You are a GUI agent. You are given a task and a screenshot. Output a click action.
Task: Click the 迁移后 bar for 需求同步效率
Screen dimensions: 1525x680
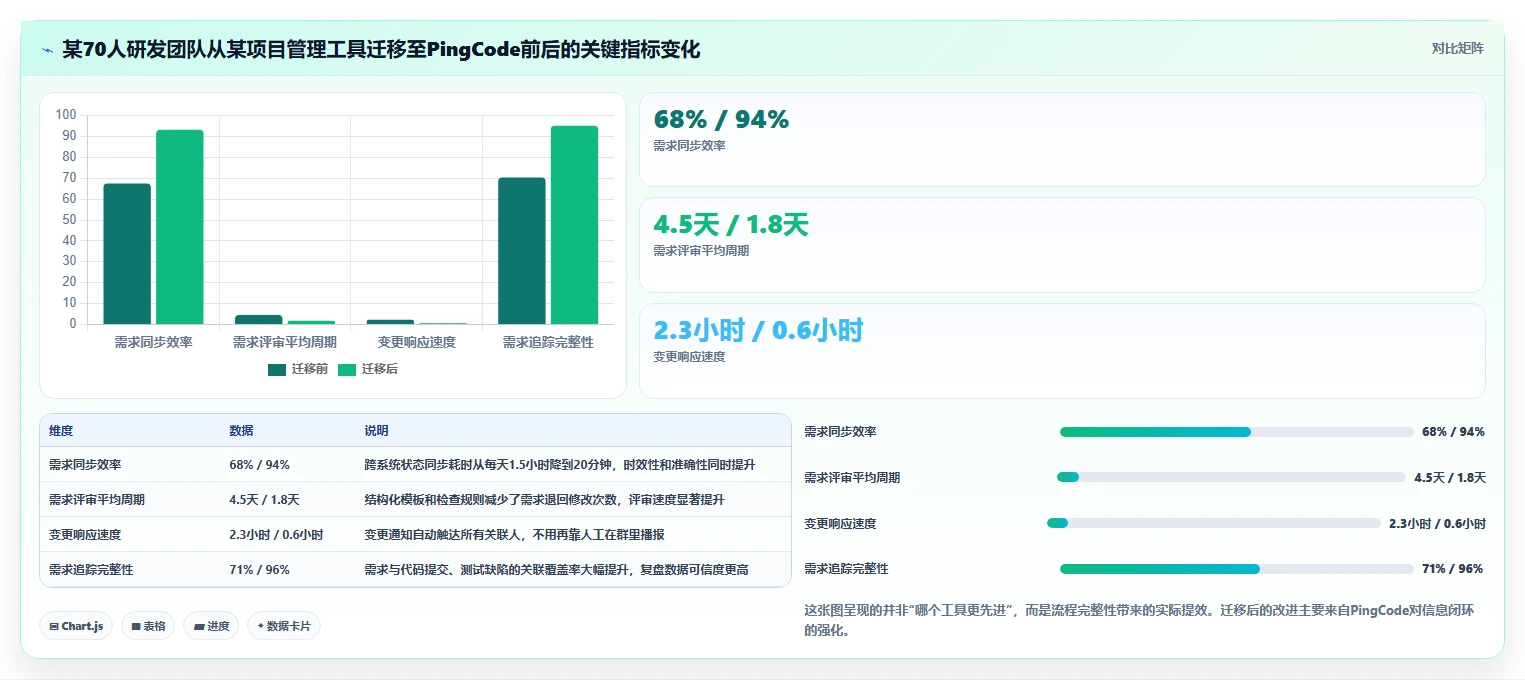click(180, 227)
